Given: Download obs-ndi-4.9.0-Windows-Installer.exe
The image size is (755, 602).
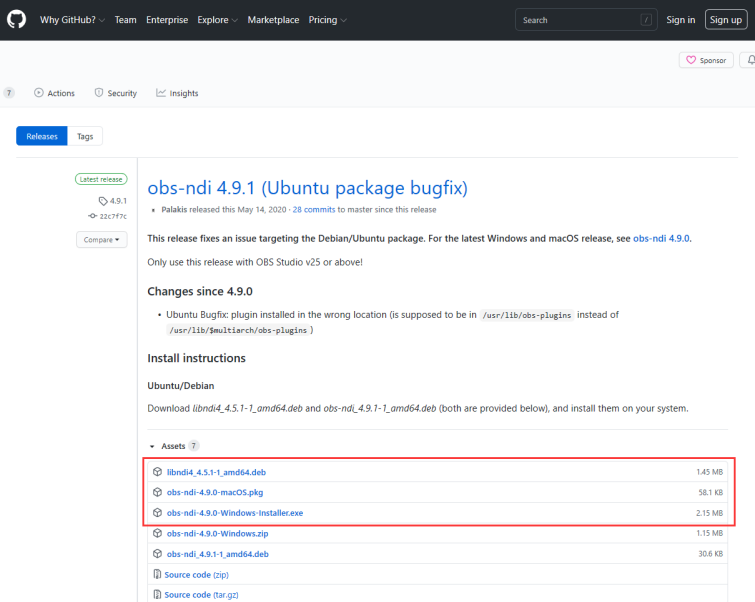Looking at the screenshot, I should click(x=234, y=513).
